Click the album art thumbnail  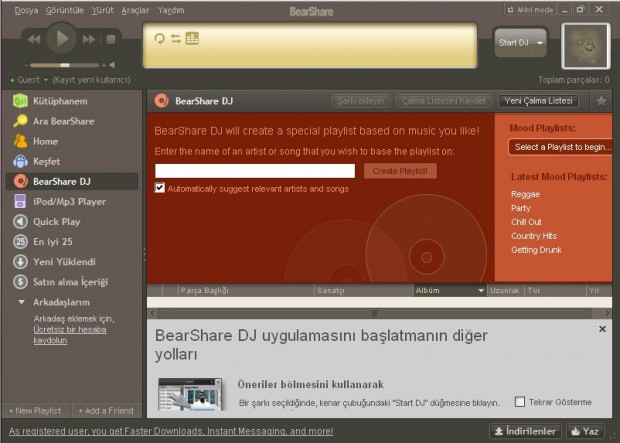pyautogui.click(x=586, y=46)
